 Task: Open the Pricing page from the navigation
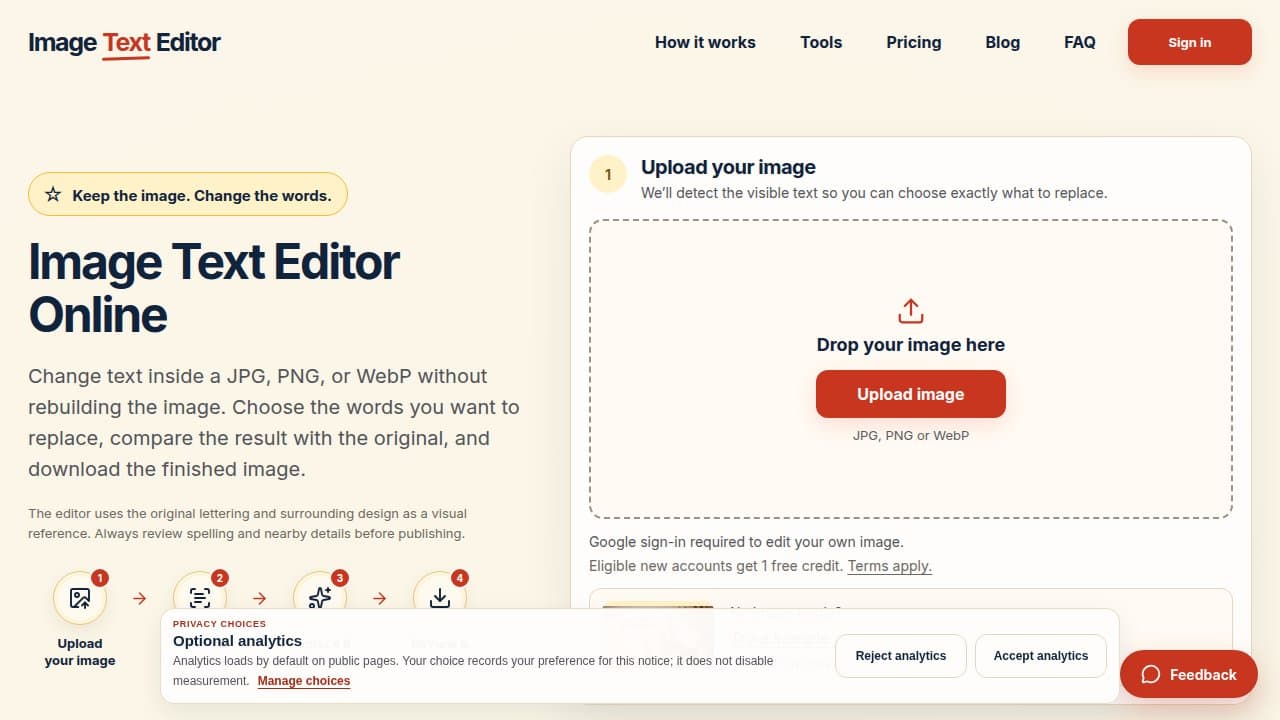tap(914, 42)
